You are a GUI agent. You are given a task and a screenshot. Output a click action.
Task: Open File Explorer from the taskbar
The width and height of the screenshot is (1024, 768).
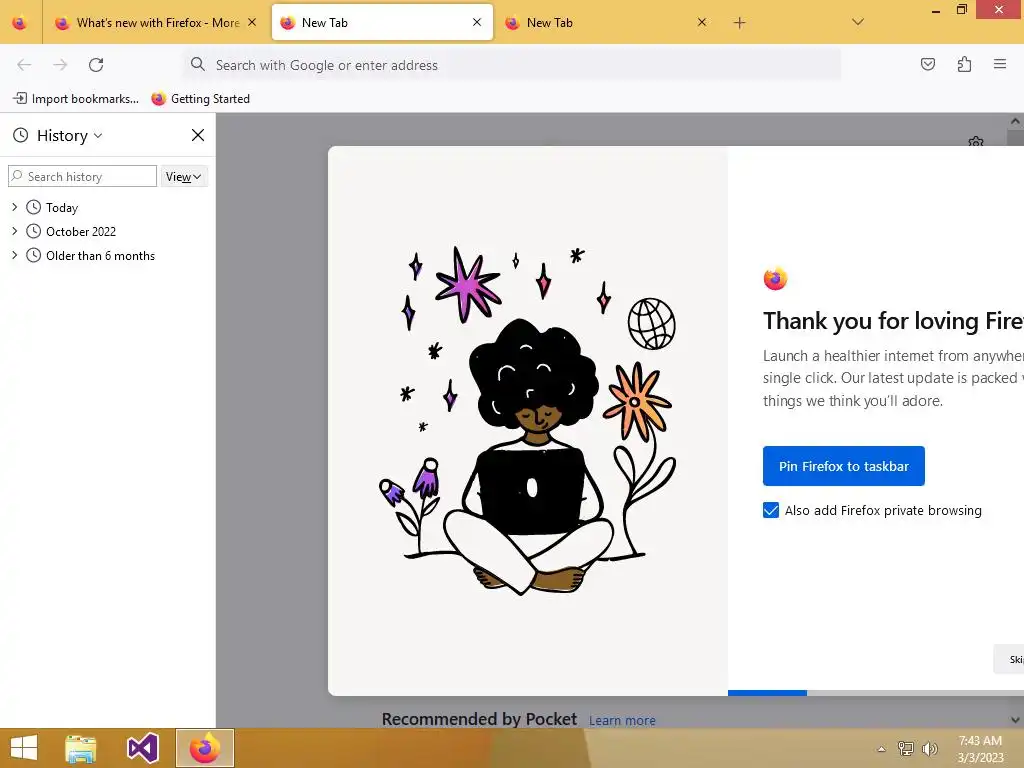point(80,748)
